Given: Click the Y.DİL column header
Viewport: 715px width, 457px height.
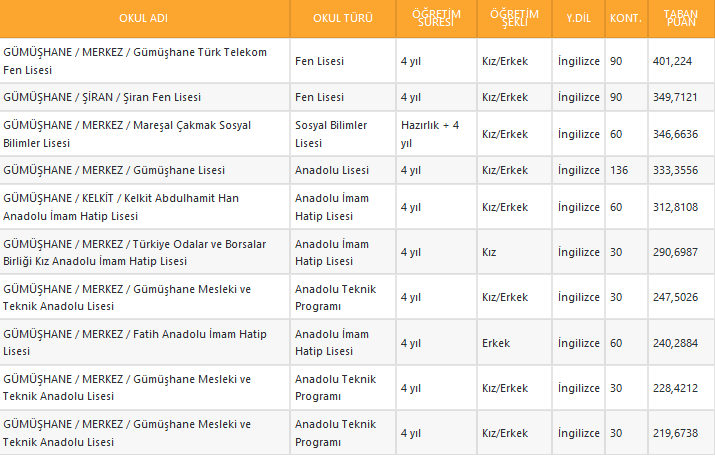Looking at the screenshot, I should click(x=578, y=18).
